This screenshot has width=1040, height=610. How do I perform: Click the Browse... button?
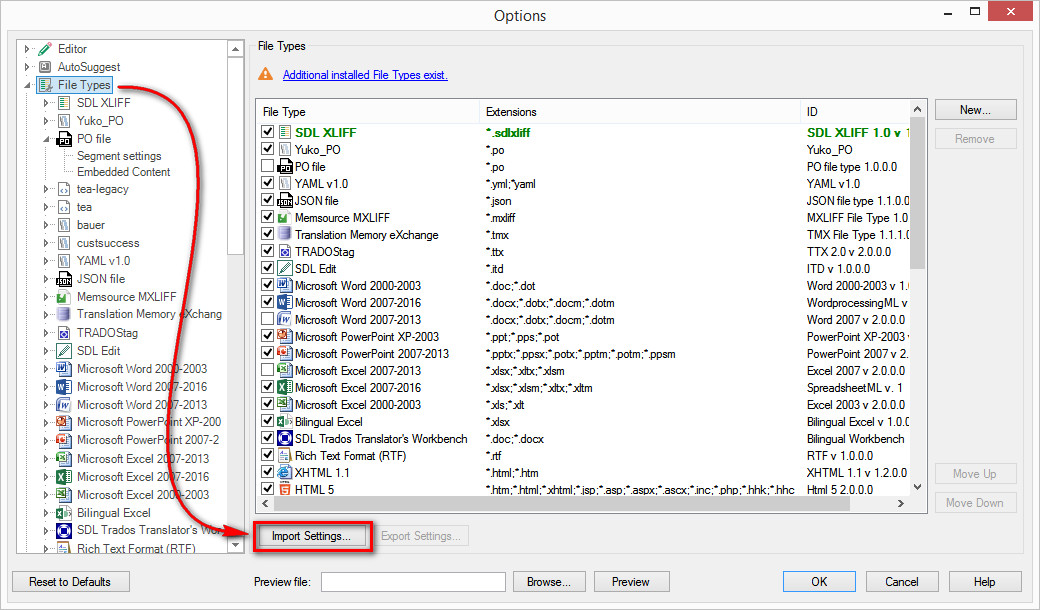(549, 581)
